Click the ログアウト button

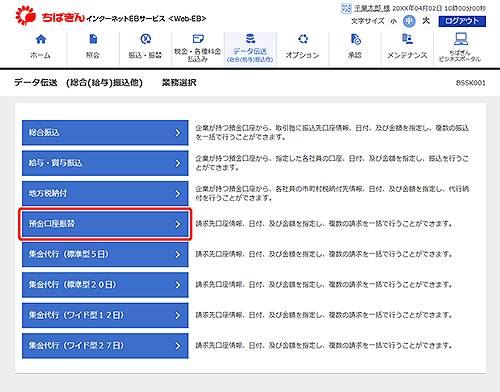(462, 21)
